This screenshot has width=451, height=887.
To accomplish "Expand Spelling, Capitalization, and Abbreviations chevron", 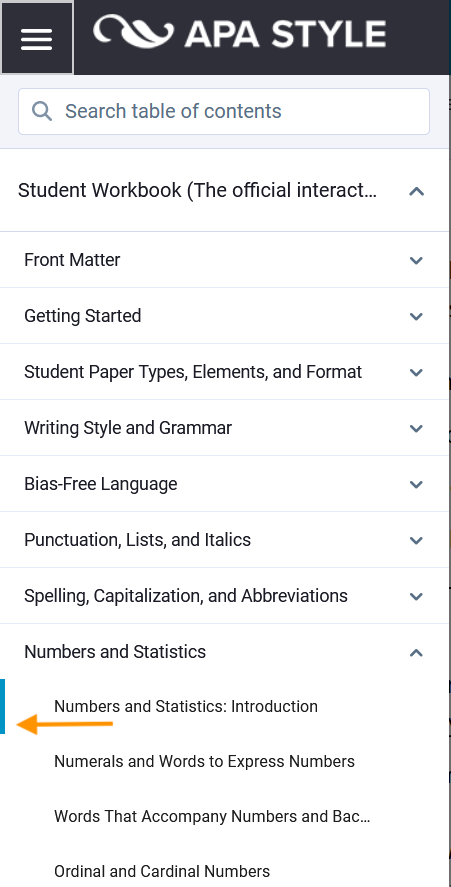I will [x=416, y=596].
